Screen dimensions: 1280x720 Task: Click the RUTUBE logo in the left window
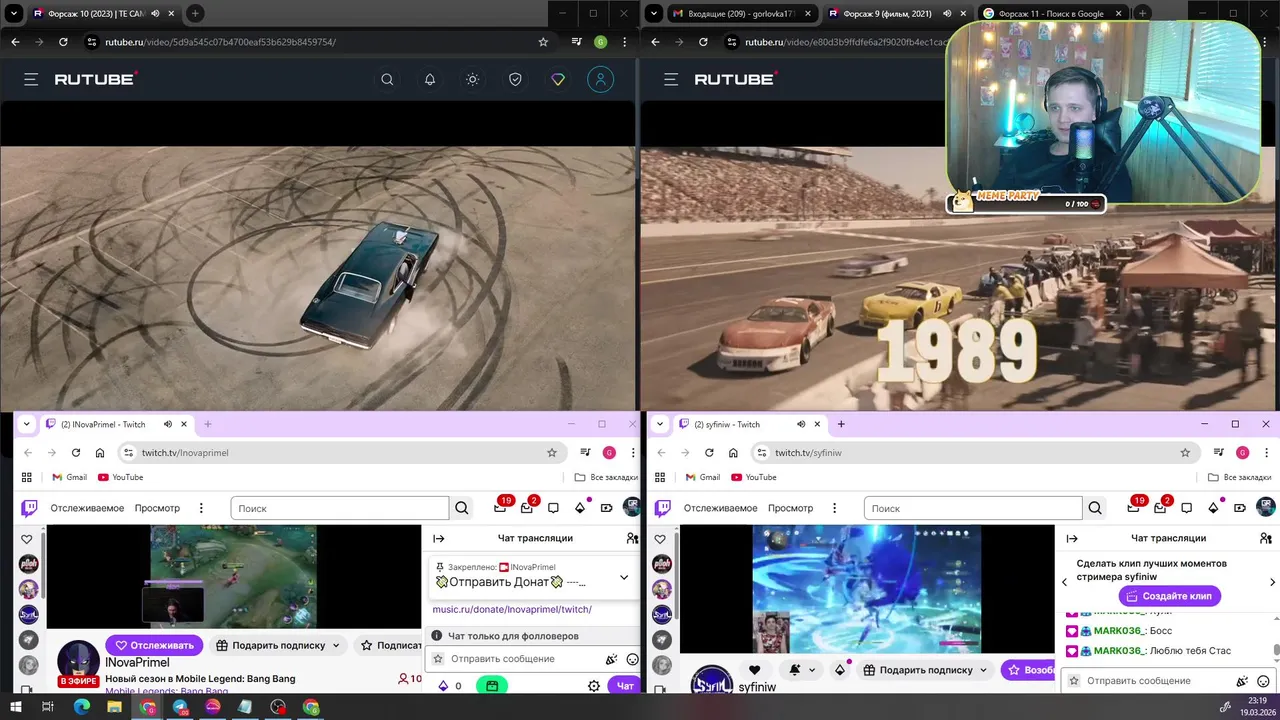(96, 78)
